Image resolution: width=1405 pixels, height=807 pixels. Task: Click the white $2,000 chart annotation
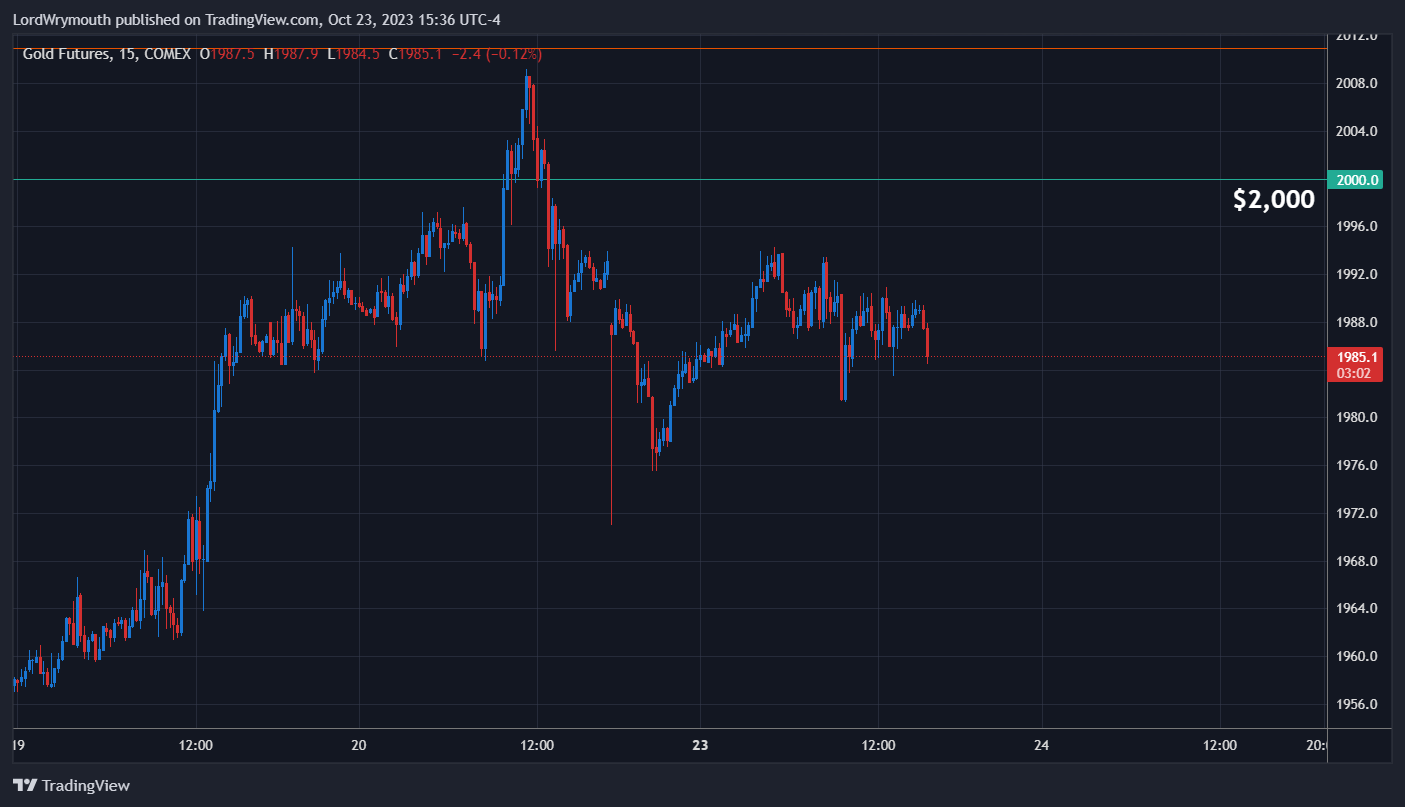[1274, 200]
